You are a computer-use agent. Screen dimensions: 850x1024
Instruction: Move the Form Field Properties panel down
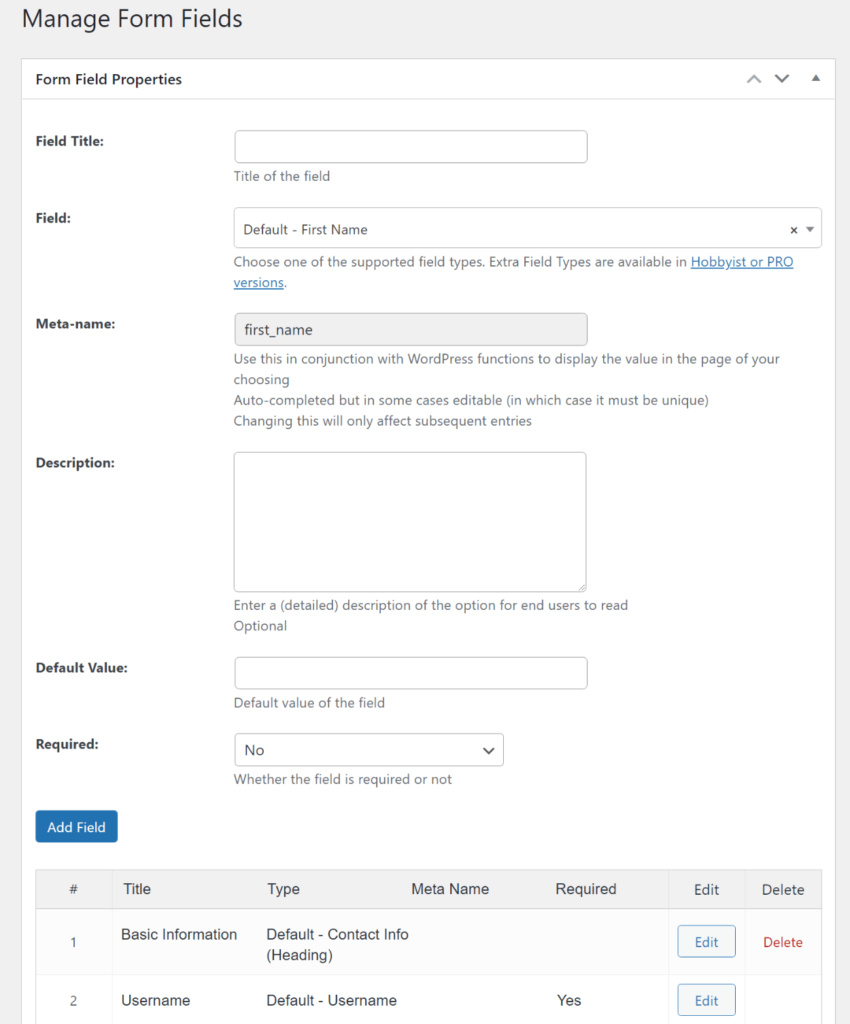(782, 78)
